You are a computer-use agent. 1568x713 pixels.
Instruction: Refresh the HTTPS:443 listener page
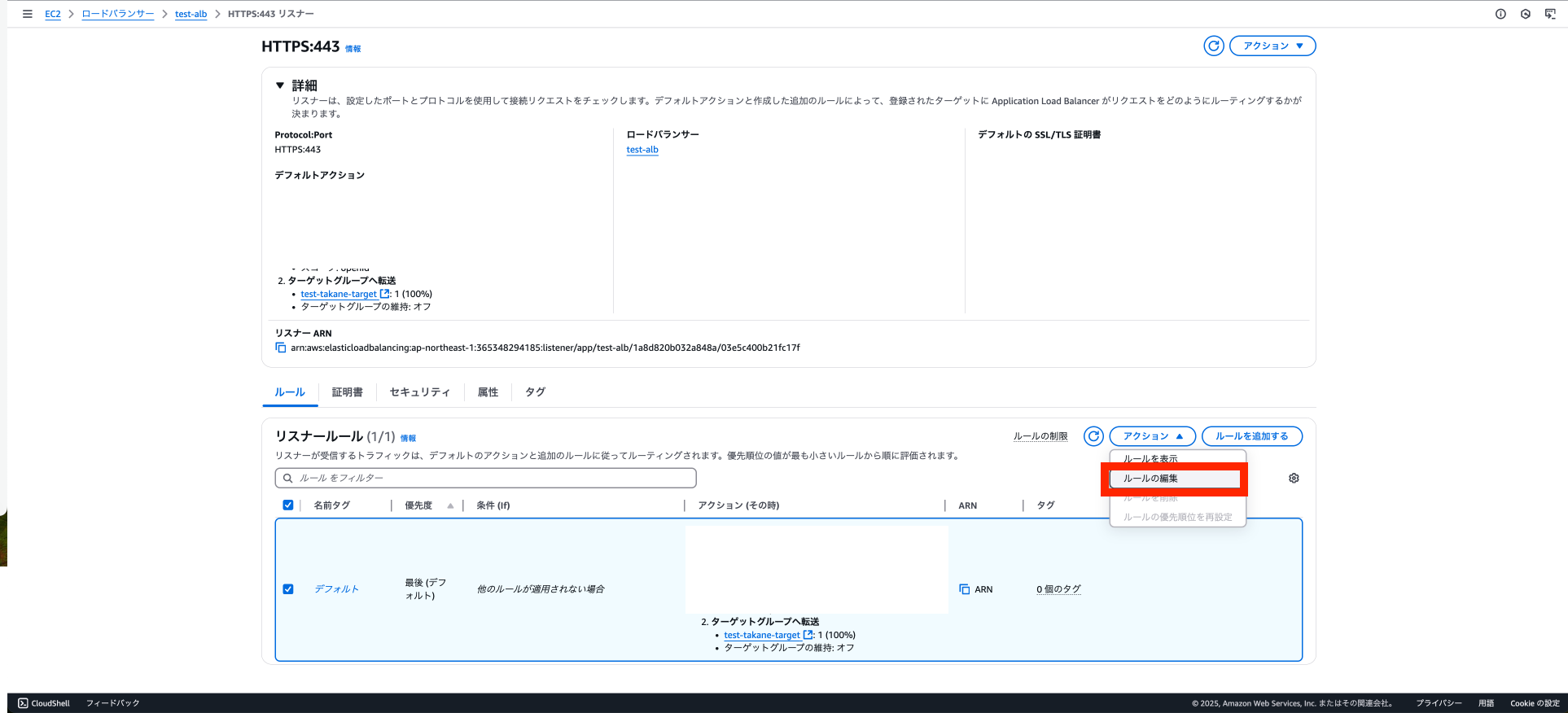pos(1213,46)
